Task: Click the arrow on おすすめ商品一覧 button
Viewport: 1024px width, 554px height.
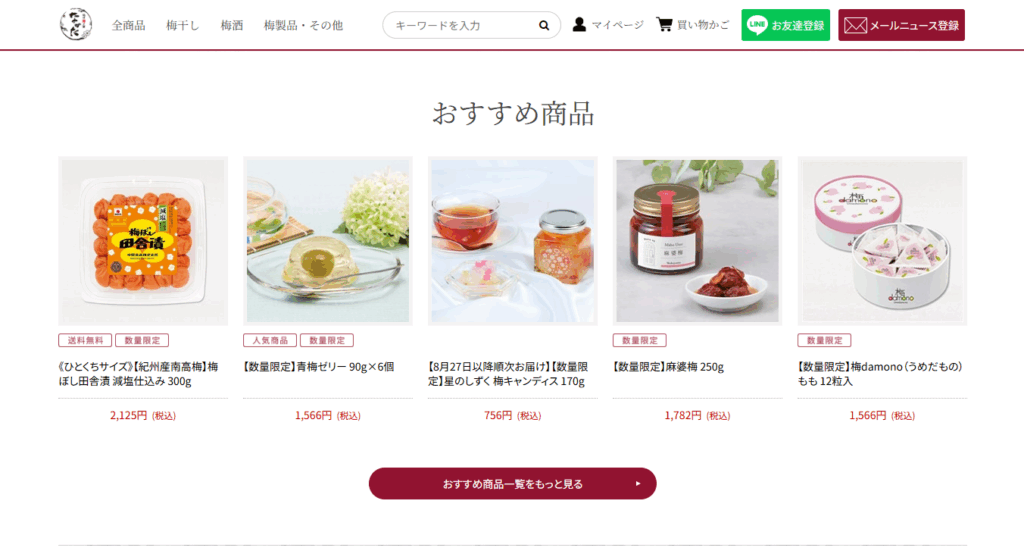Action: 638,484
